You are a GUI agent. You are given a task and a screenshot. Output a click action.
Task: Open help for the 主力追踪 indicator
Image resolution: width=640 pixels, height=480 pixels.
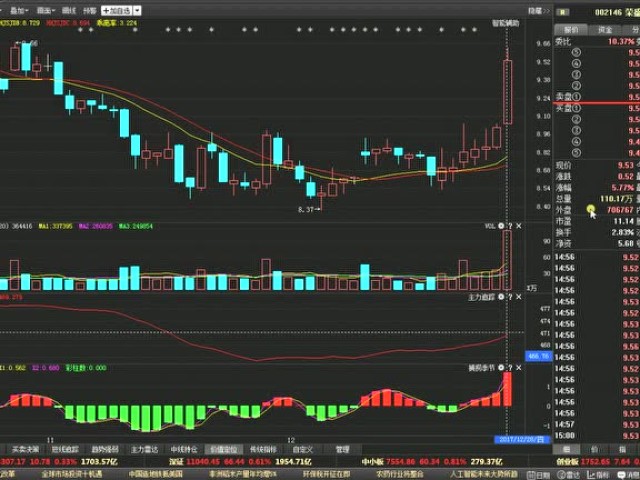(510, 297)
